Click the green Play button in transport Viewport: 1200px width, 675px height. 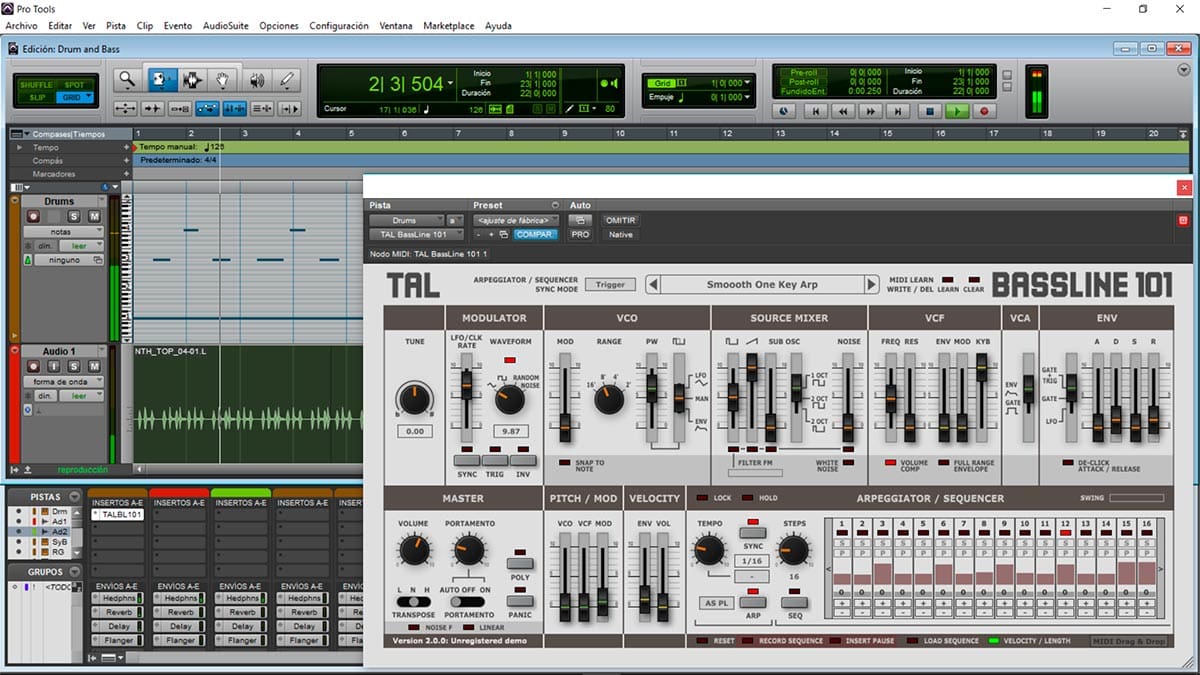click(957, 112)
